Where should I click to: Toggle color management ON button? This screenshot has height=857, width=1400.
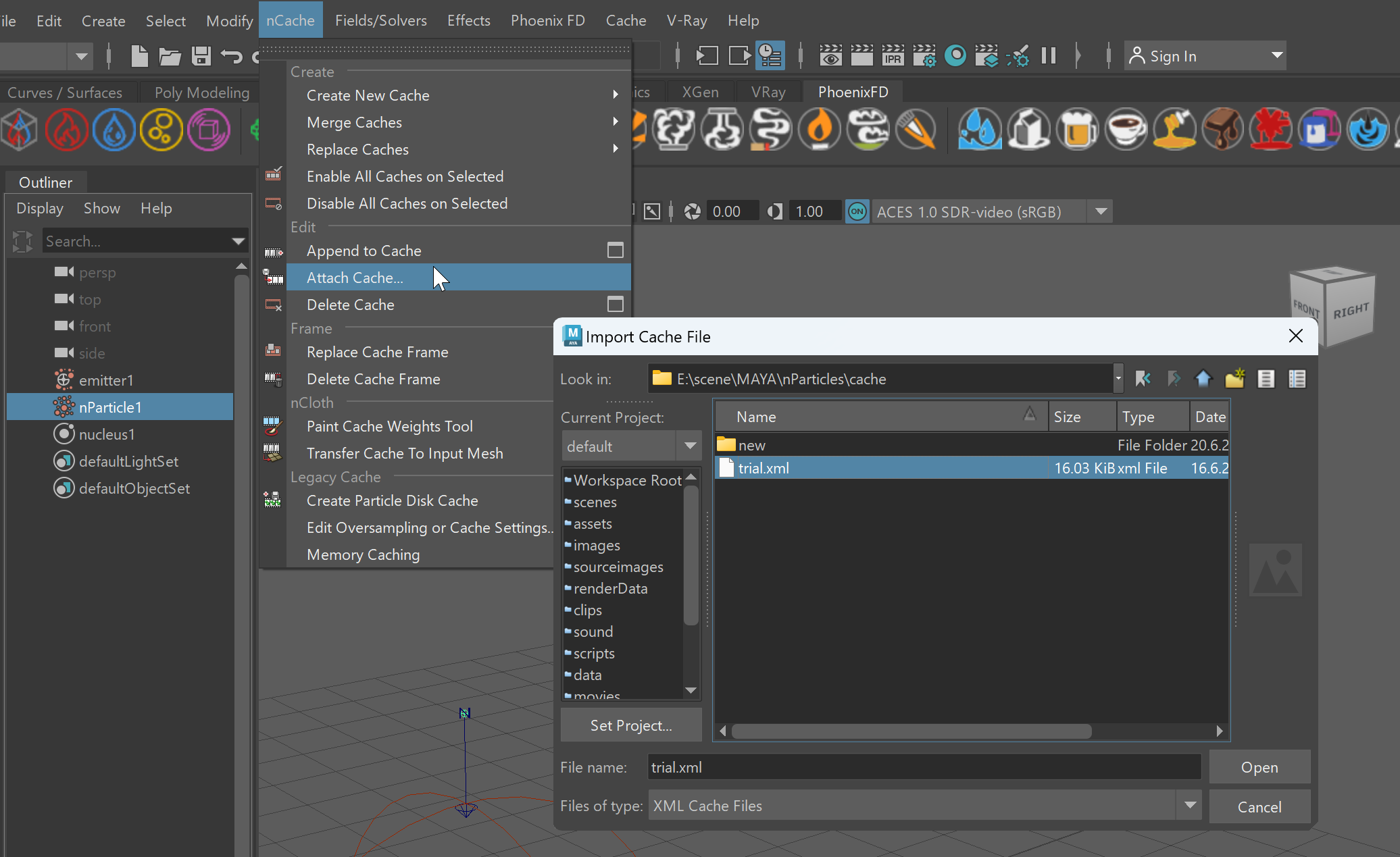click(857, 211)
